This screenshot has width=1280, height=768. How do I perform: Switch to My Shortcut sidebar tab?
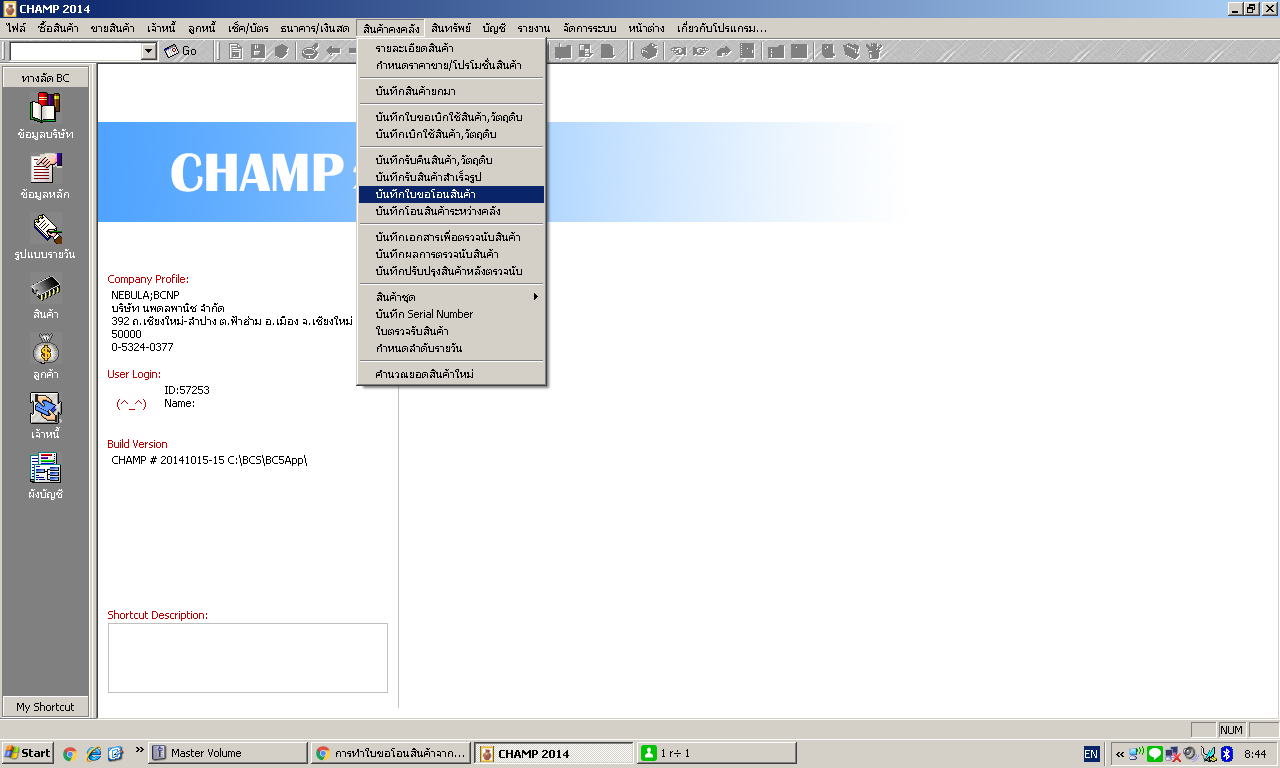(x=46, y=706)
